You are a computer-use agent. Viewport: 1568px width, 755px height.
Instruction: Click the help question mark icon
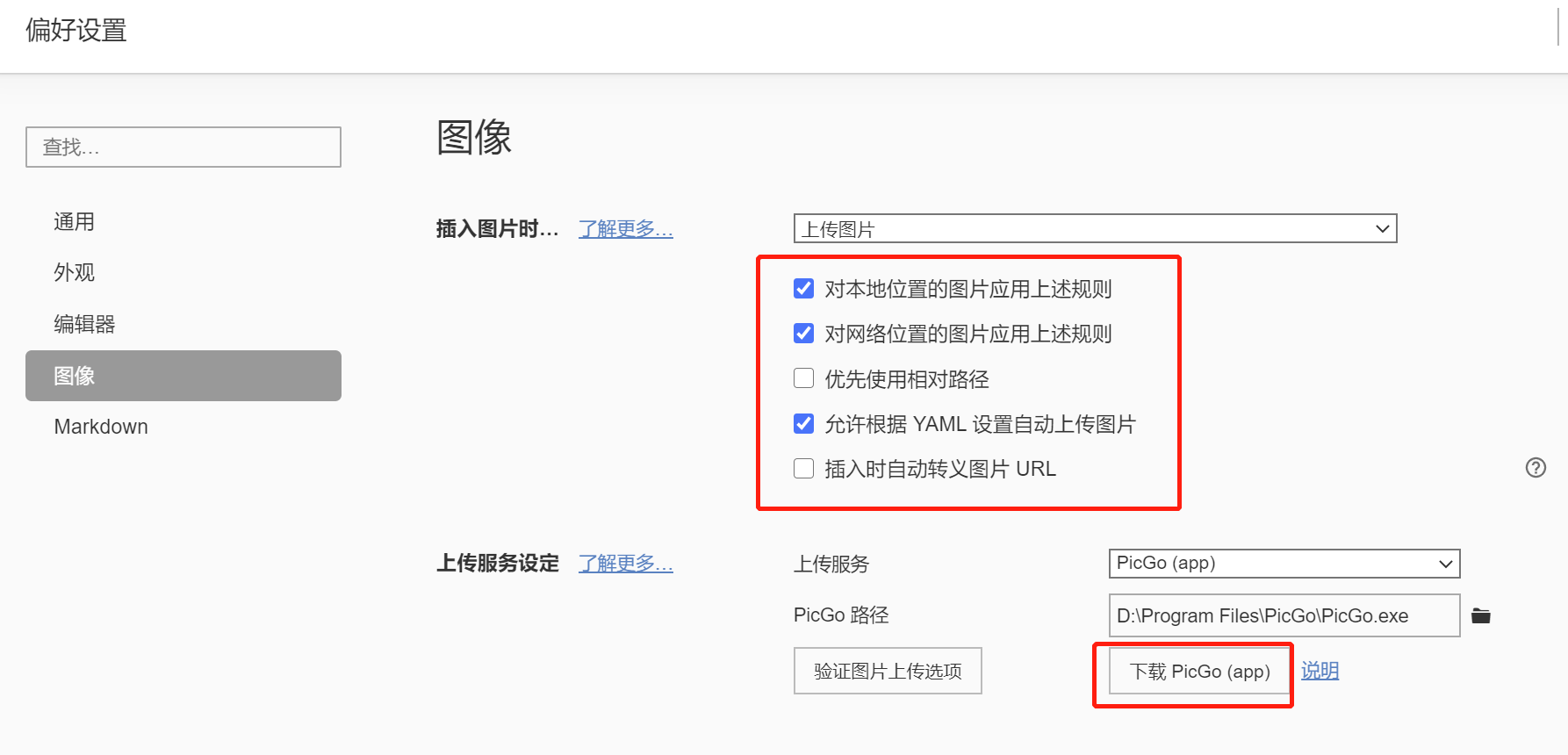1536,468
